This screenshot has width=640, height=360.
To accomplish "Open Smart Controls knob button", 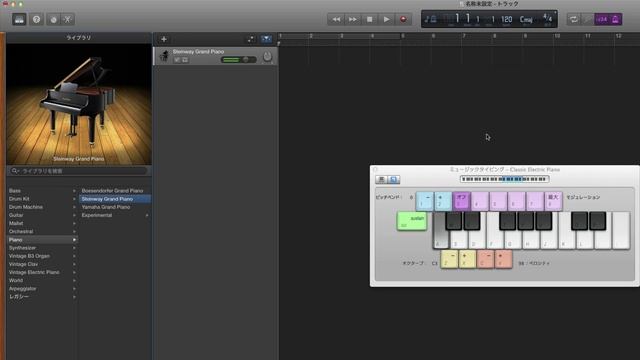I will (x=53, y=19).
